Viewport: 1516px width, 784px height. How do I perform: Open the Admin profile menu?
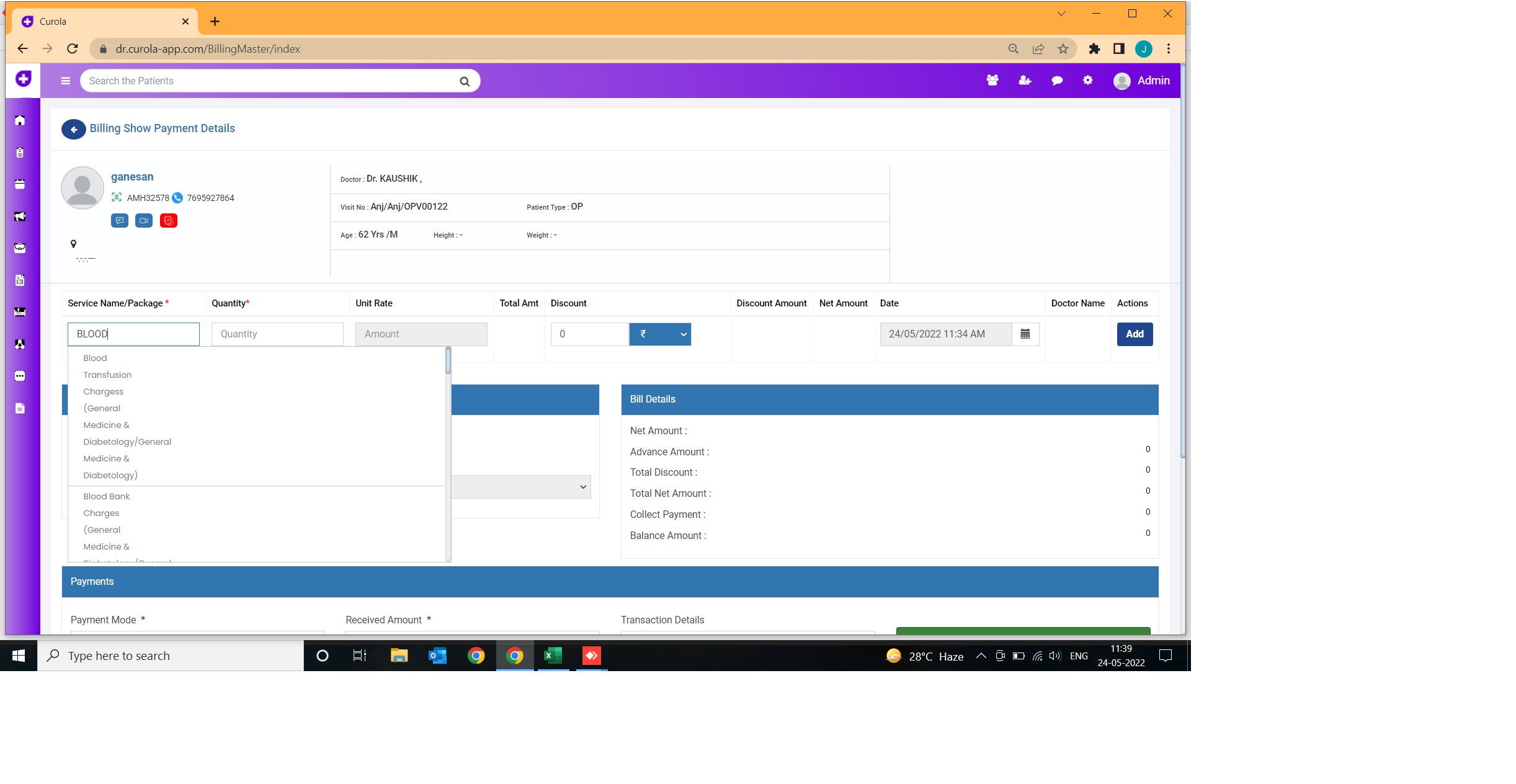pos(1141,81)
